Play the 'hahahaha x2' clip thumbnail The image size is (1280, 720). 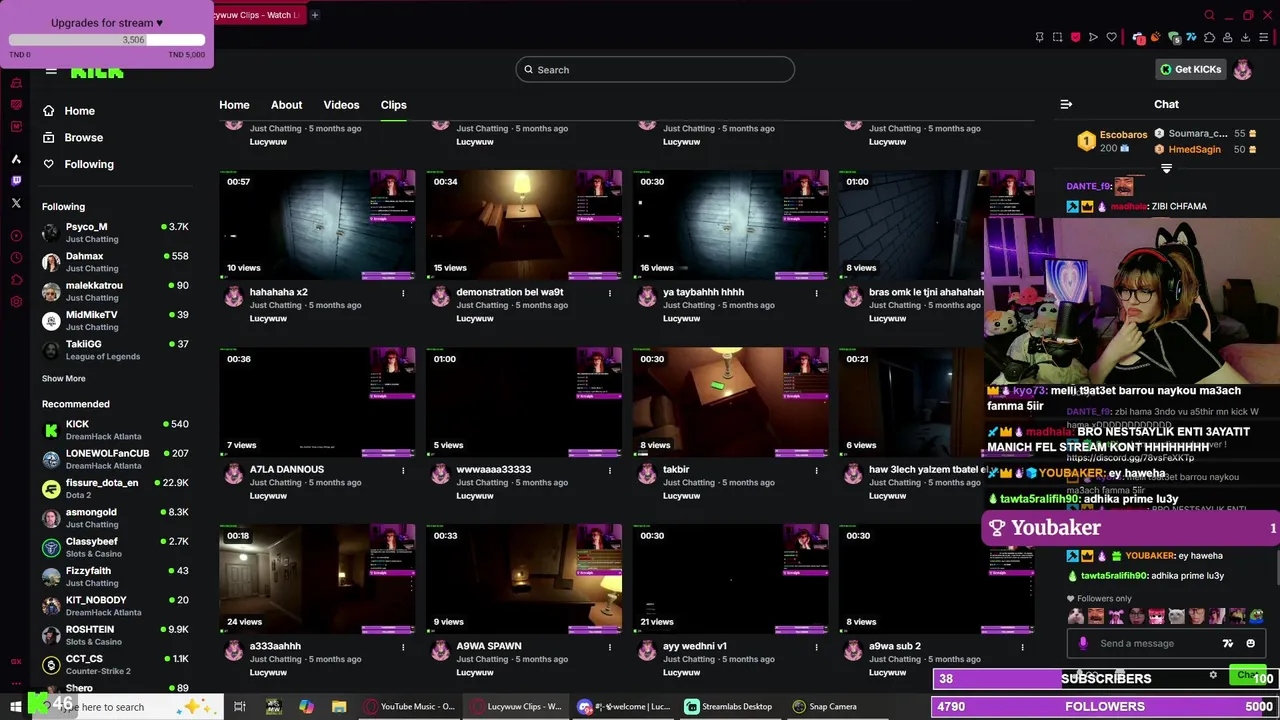[317, 225]
